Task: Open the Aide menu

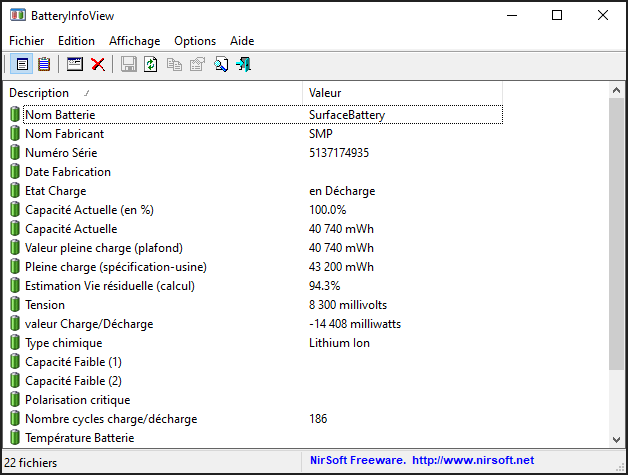Action: (x=242, y=41)
